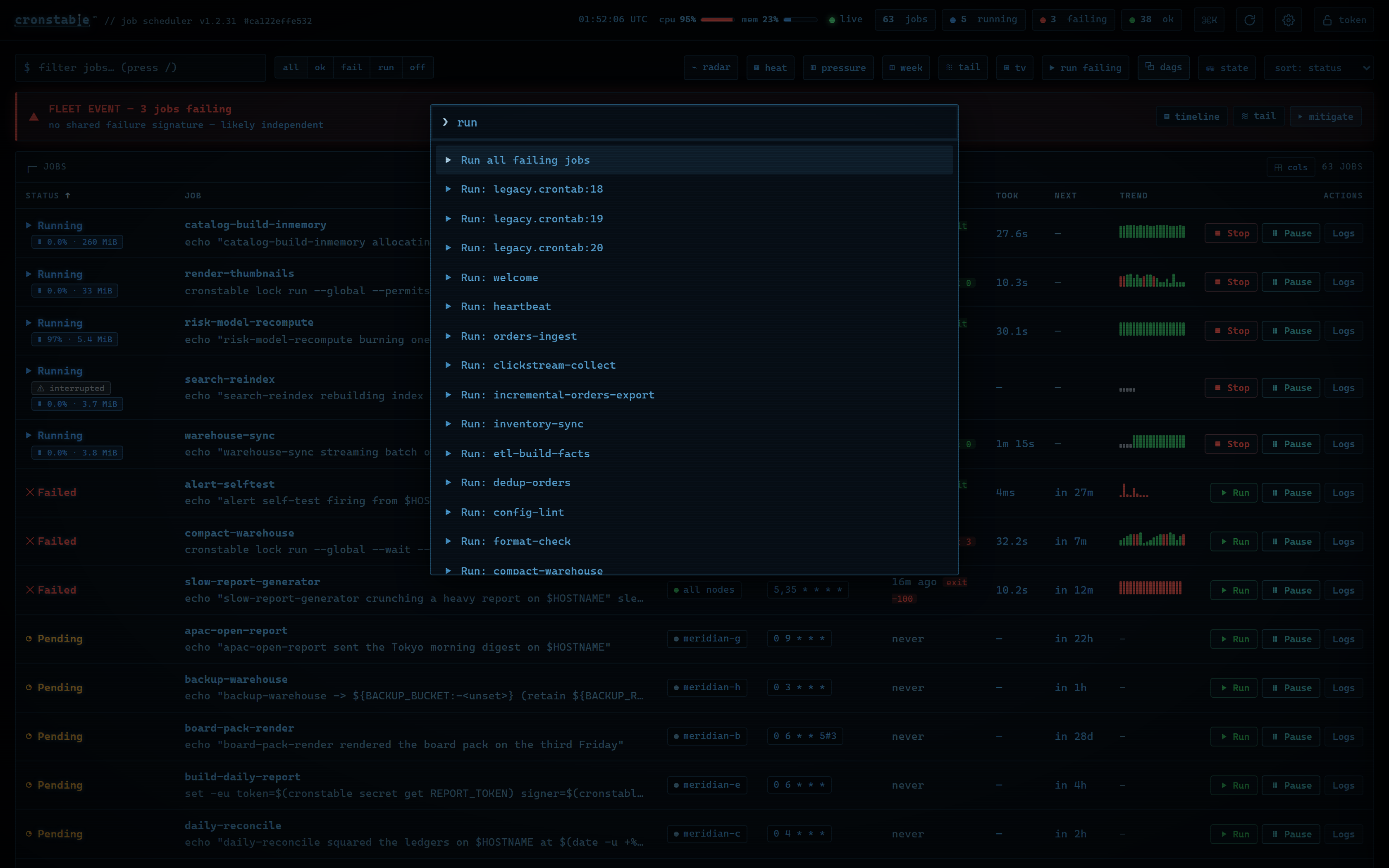The image size is (1389, 868).
Task: Run the slow-report-generator job
Action: [1234, 591]
